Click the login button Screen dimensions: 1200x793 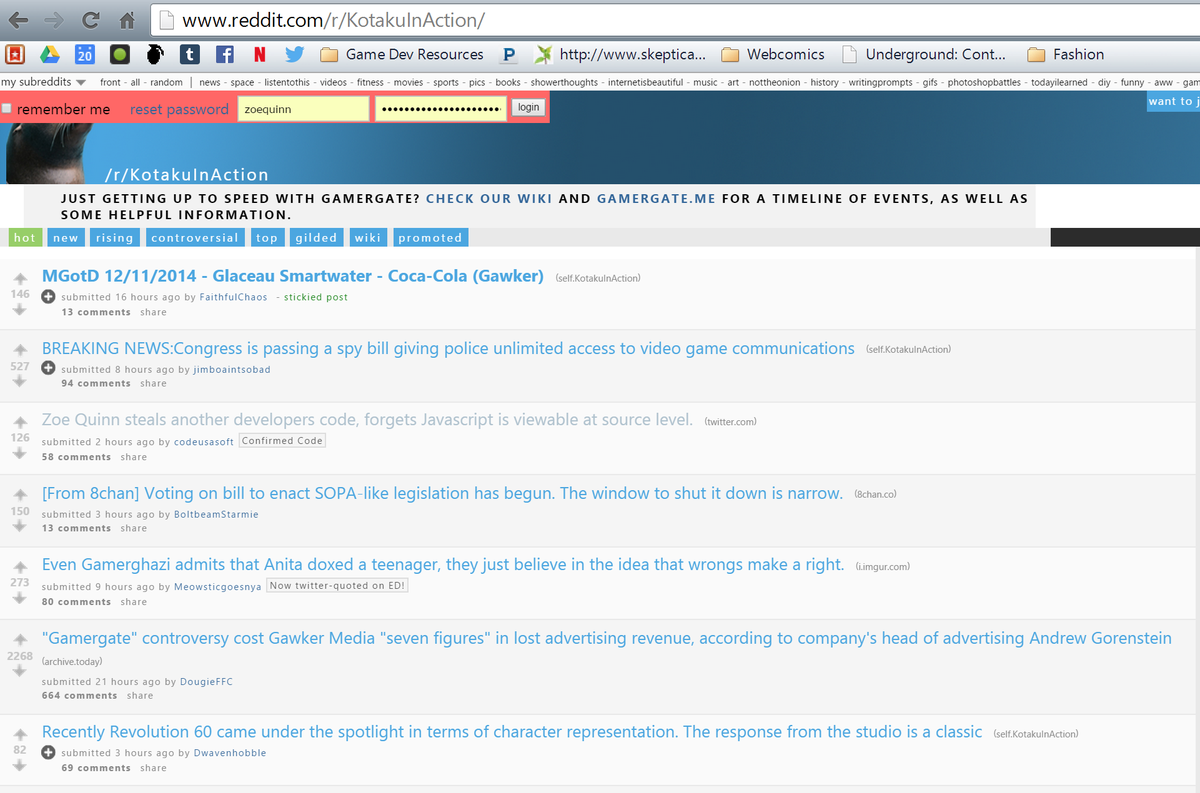(528, 107)
